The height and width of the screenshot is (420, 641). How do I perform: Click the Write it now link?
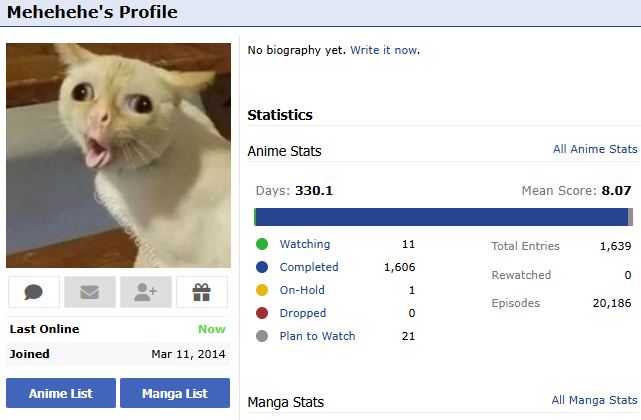tap(384, 50)
